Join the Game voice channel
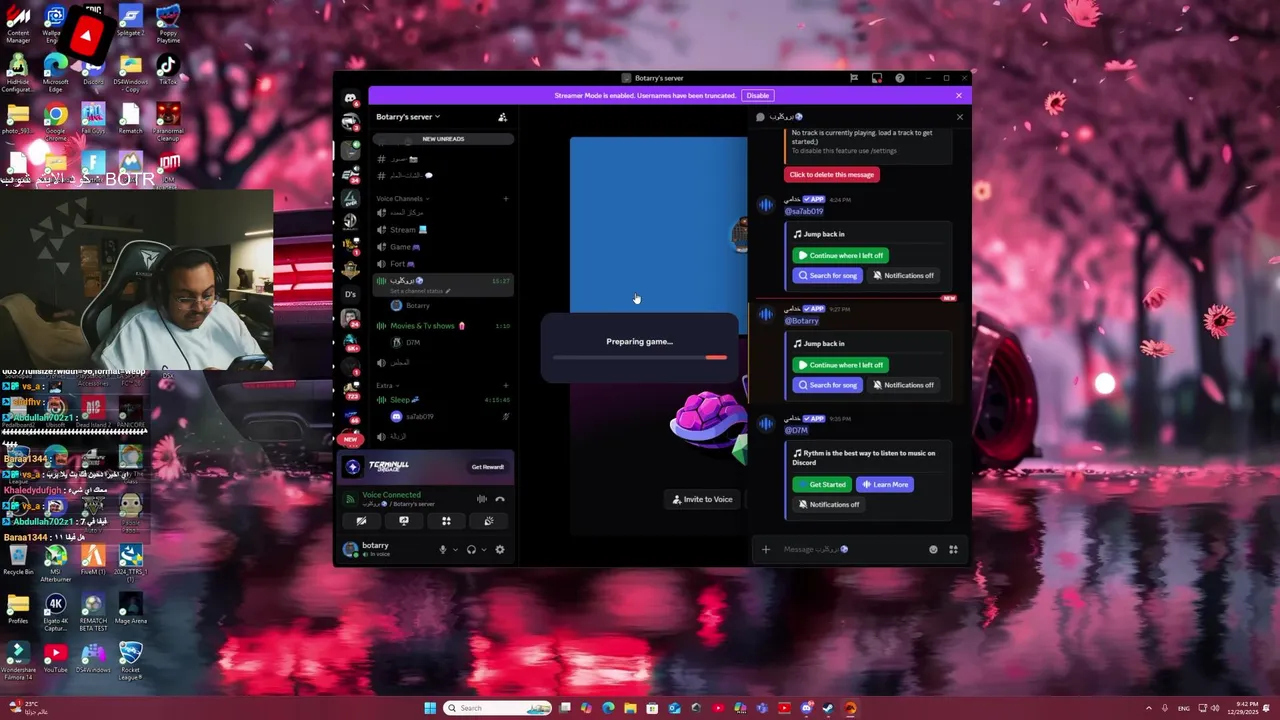This screenshot has width=1280, height=720. [443, 247]
